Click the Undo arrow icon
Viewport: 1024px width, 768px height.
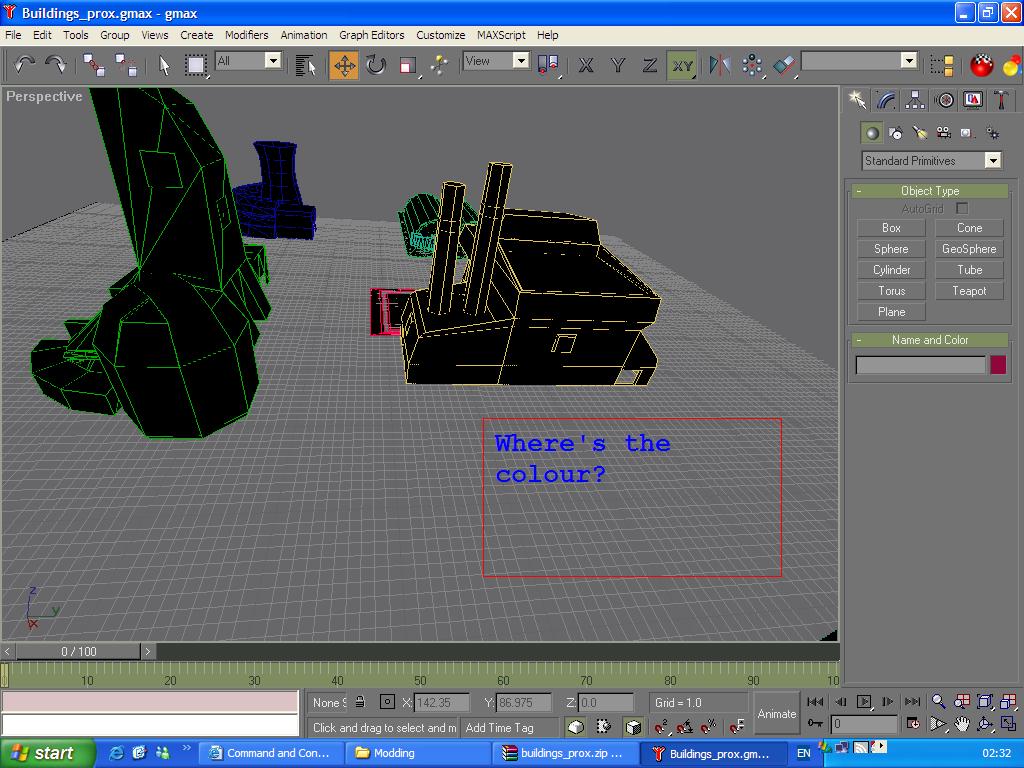(x=24, y=66)
